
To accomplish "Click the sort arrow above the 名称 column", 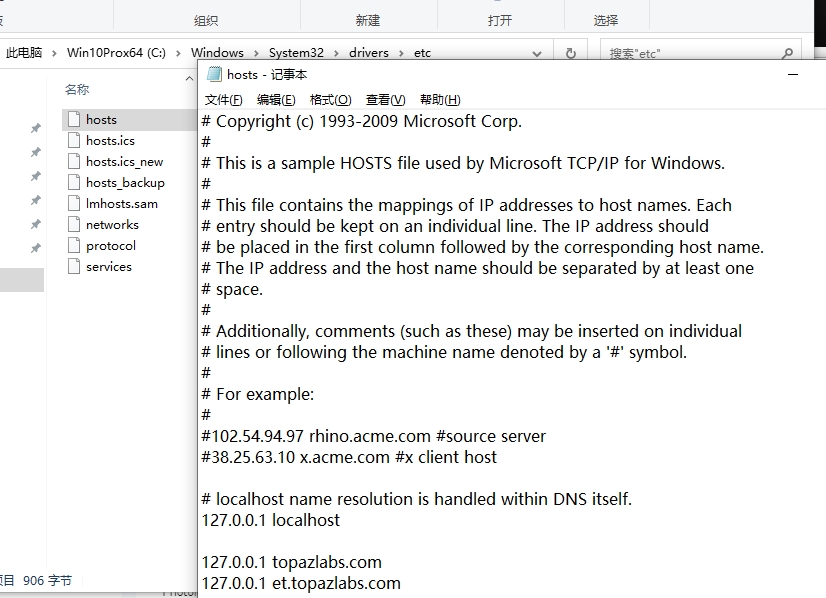I will [189, 79].
